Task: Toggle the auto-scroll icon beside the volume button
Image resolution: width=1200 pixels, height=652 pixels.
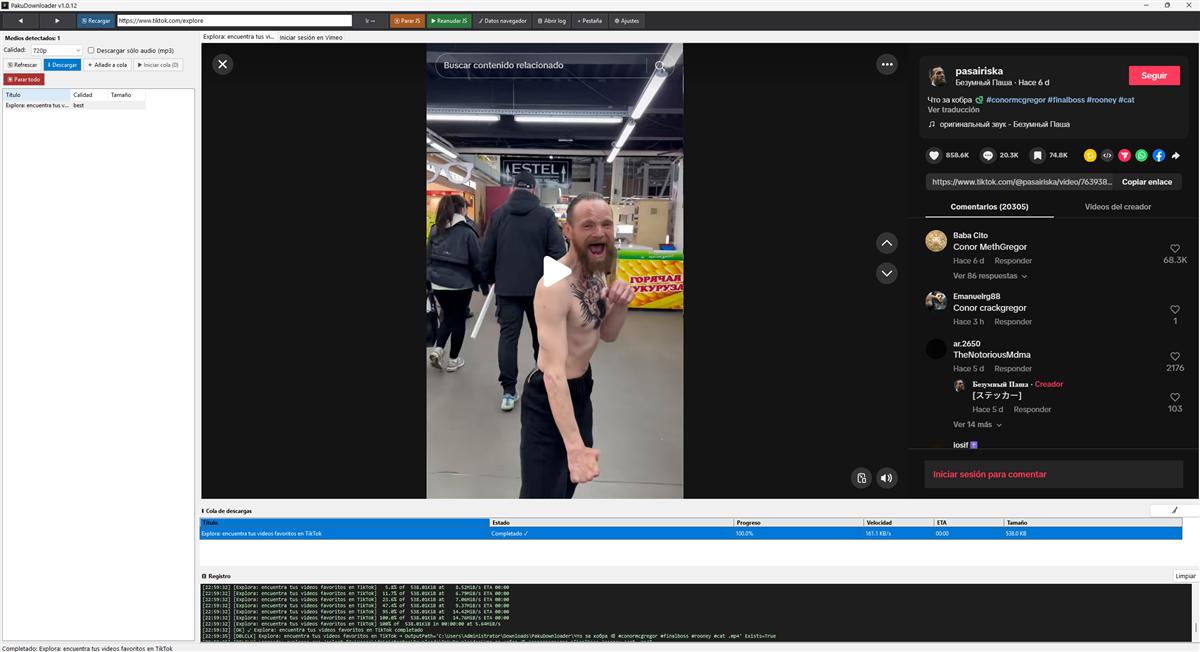Action: 861,478
